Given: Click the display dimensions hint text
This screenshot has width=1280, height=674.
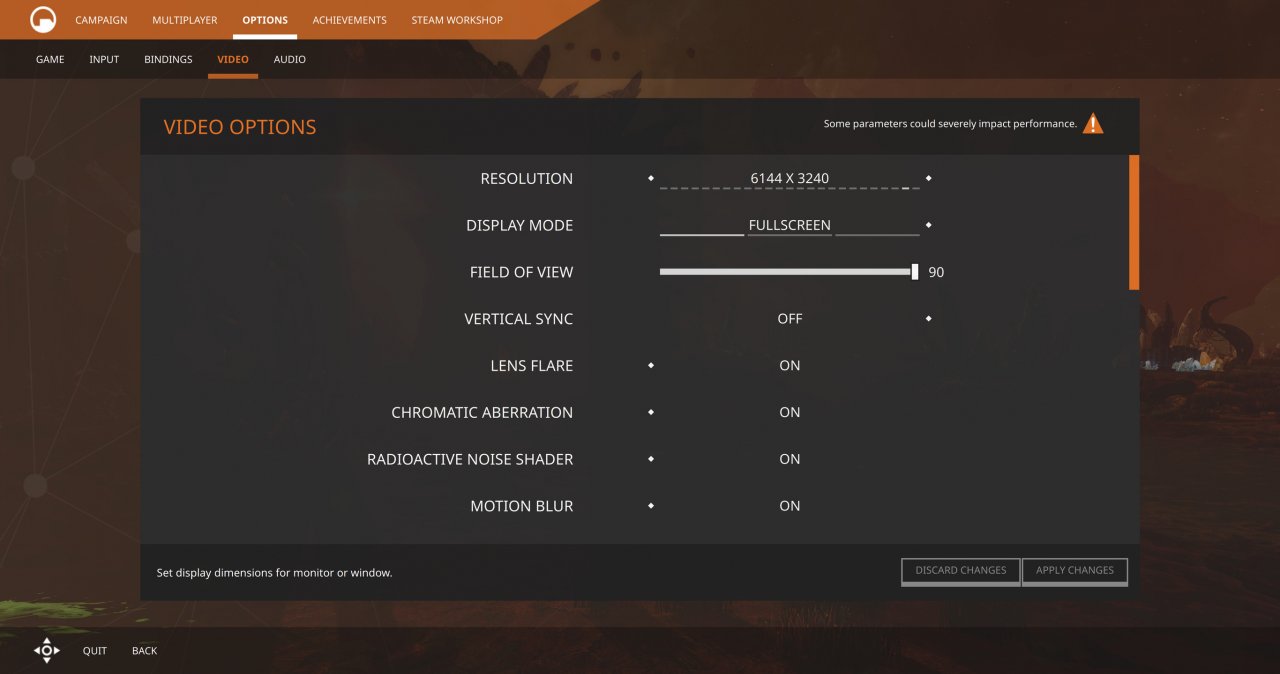Looking at the screenshot, I should 275,573.
